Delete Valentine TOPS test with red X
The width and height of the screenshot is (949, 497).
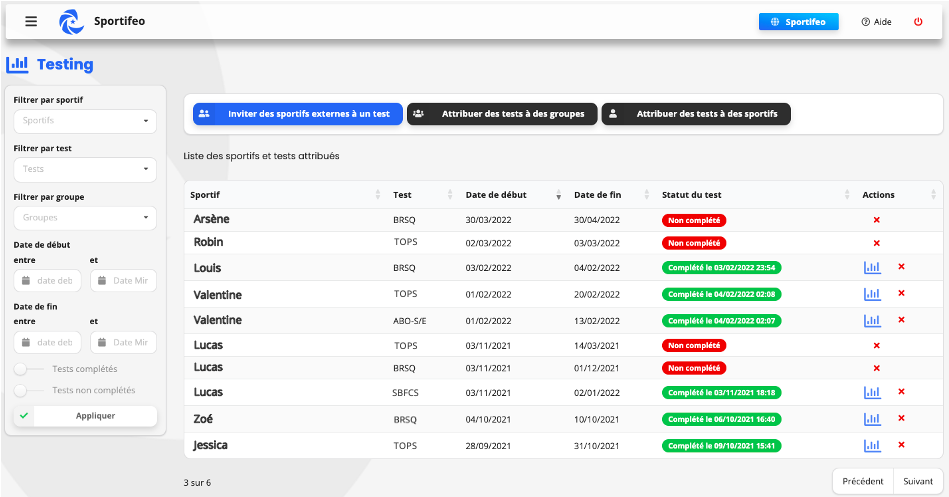tap(901, 293)
